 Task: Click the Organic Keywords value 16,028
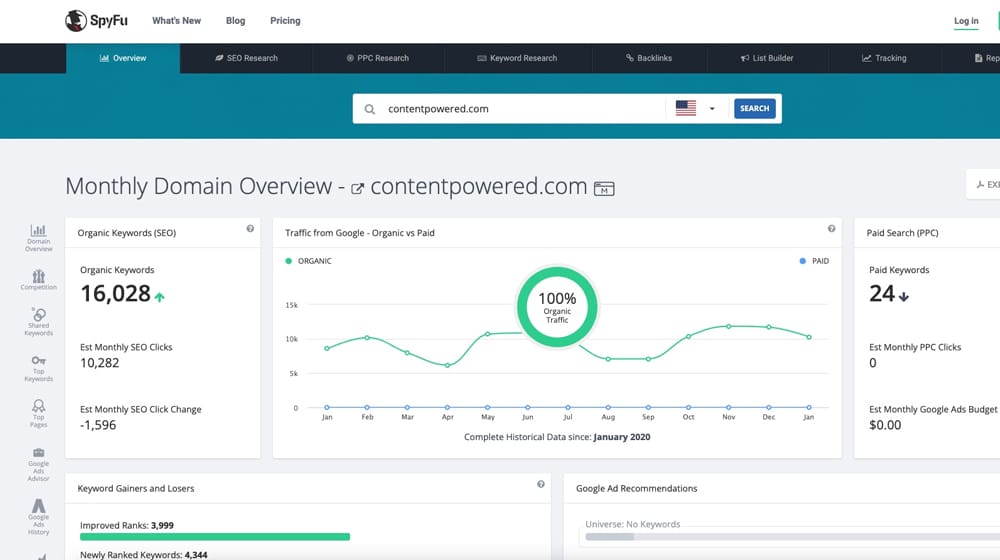115,293
